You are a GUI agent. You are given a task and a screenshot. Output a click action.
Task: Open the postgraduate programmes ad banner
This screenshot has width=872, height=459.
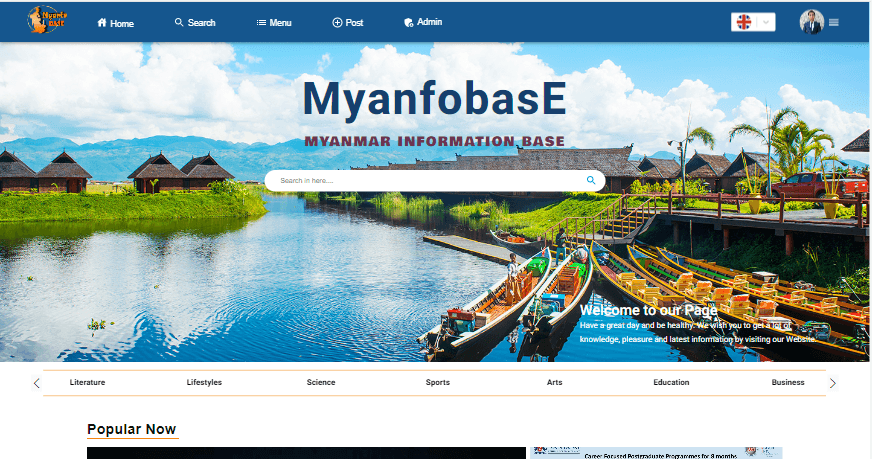coord(656,453)
